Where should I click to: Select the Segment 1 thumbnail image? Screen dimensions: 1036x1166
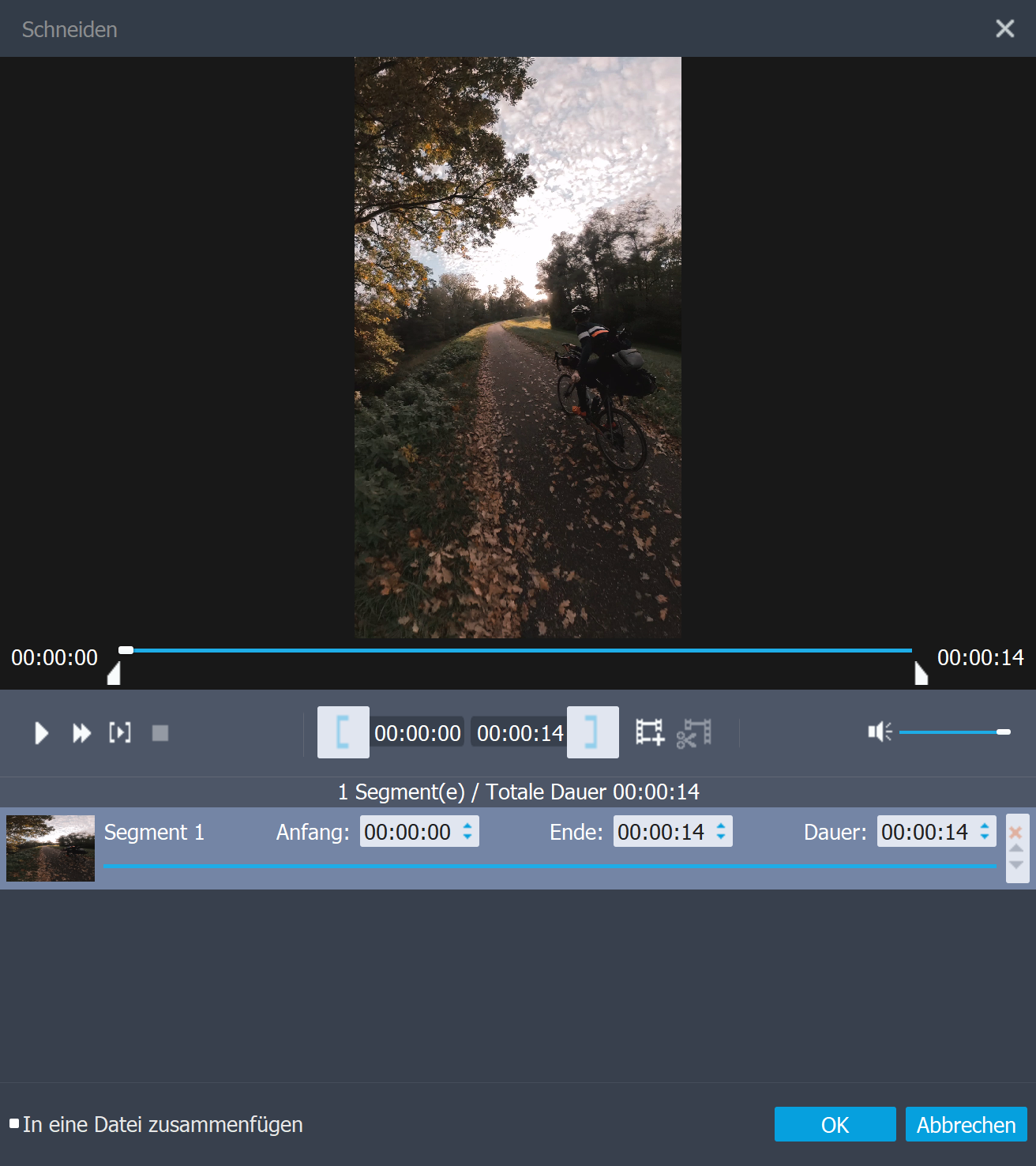50,848
